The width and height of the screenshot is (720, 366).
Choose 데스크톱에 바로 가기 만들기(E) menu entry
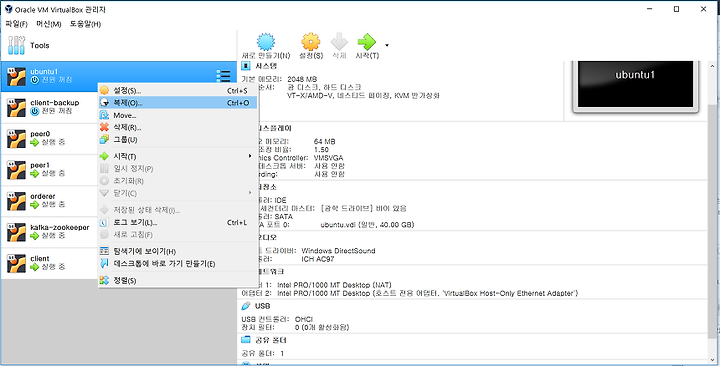177,264
